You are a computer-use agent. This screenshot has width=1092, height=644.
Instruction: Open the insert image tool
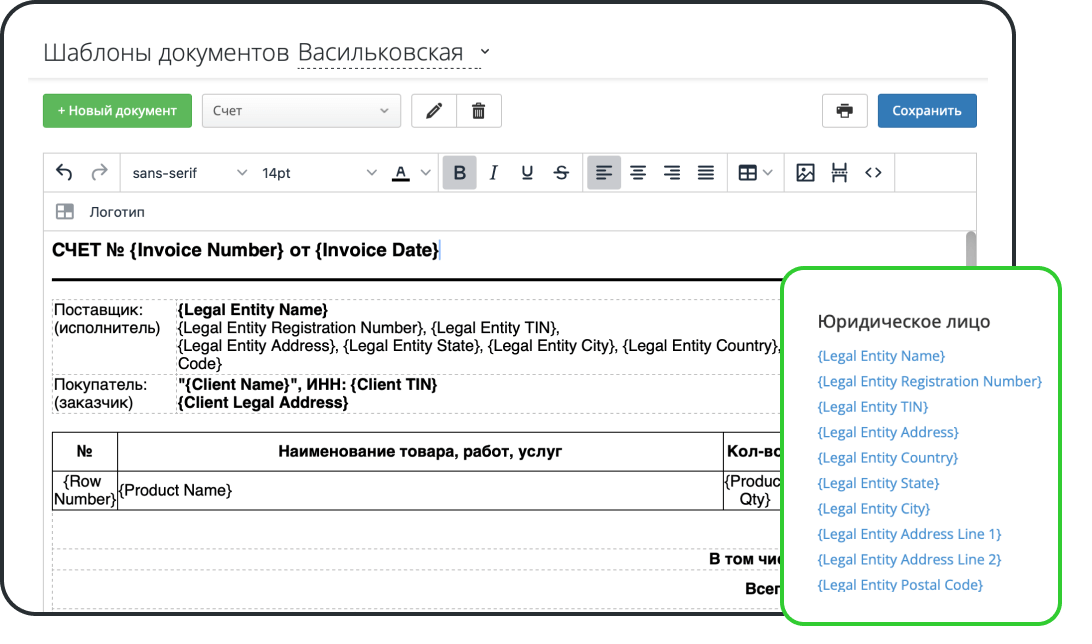coord(806,172)
